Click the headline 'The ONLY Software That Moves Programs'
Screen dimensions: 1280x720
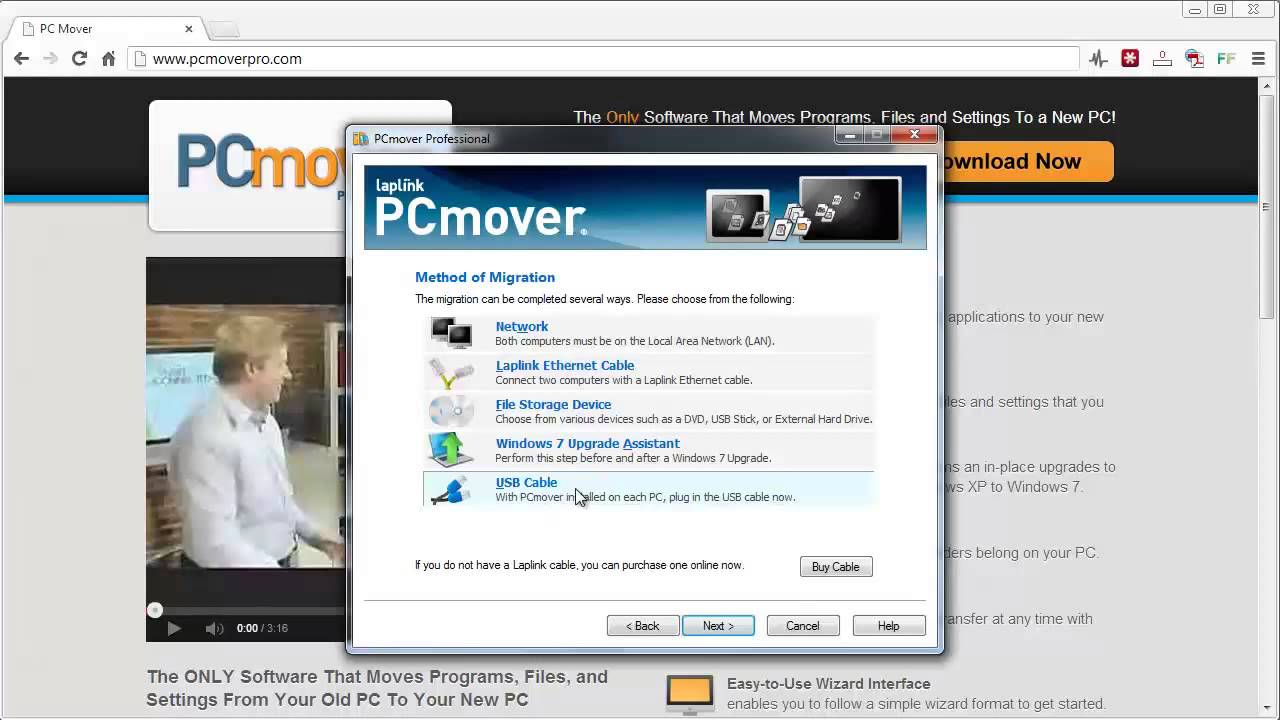click(x=377, y=688)
